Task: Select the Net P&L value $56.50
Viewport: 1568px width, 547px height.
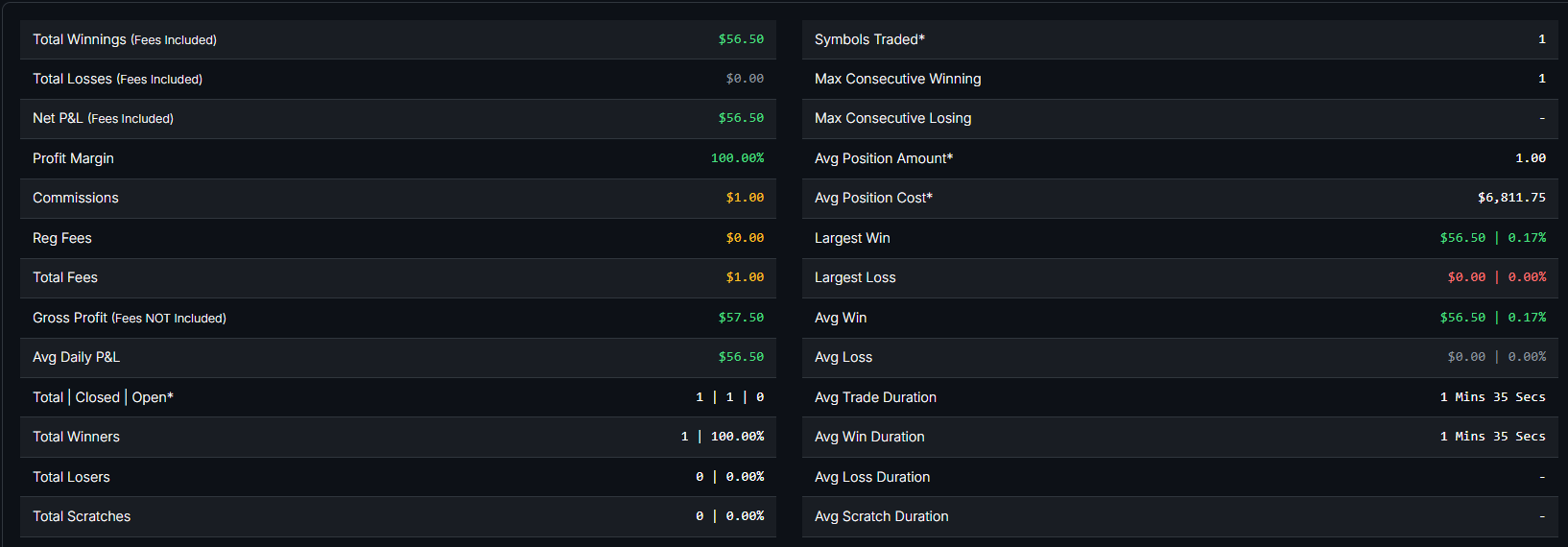Action: pos(741,118)
